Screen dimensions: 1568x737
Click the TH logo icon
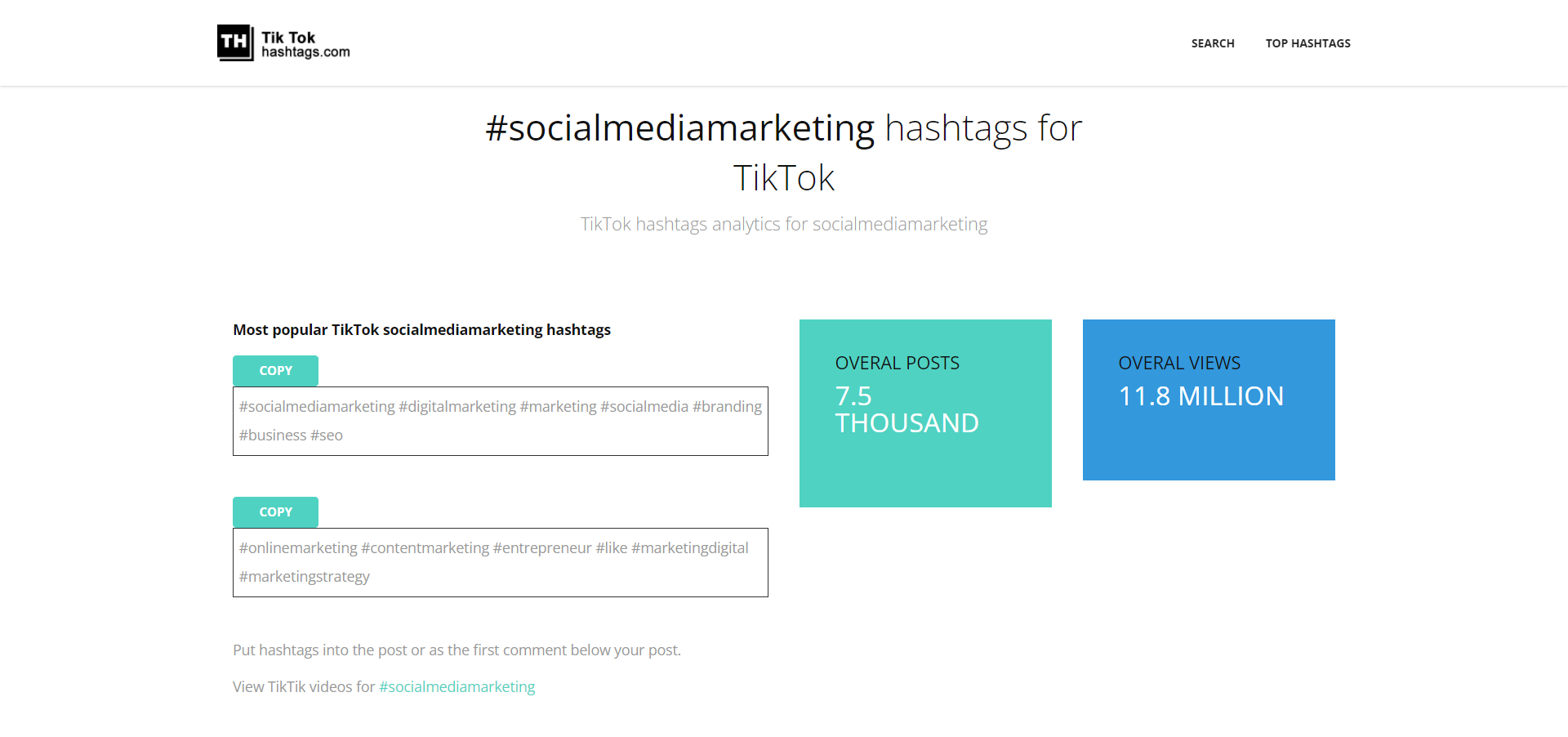235,42
